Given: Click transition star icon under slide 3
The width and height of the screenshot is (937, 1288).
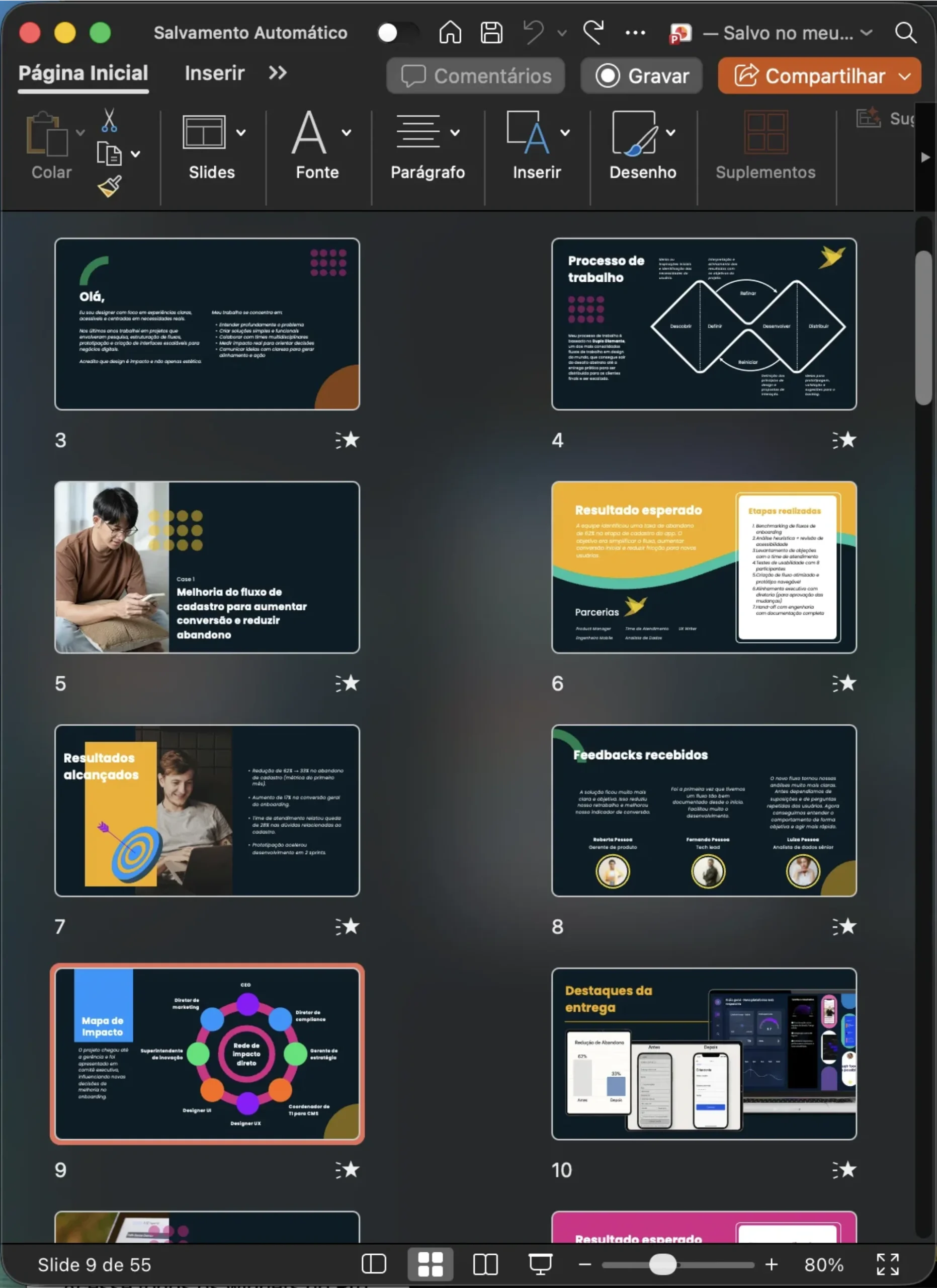Looking at the screenshot, I should pyautogui.click(x=348, y=440).
